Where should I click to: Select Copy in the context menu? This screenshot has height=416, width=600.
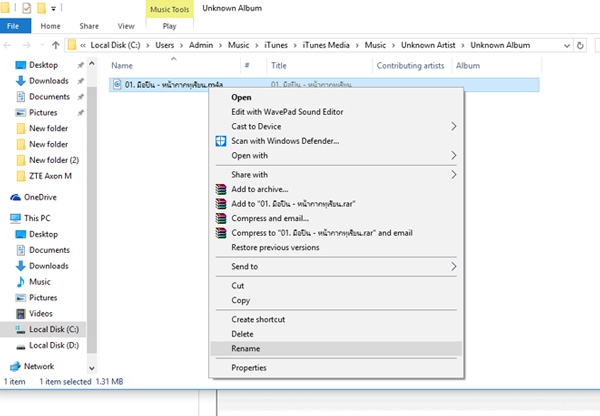pos(336,300)
